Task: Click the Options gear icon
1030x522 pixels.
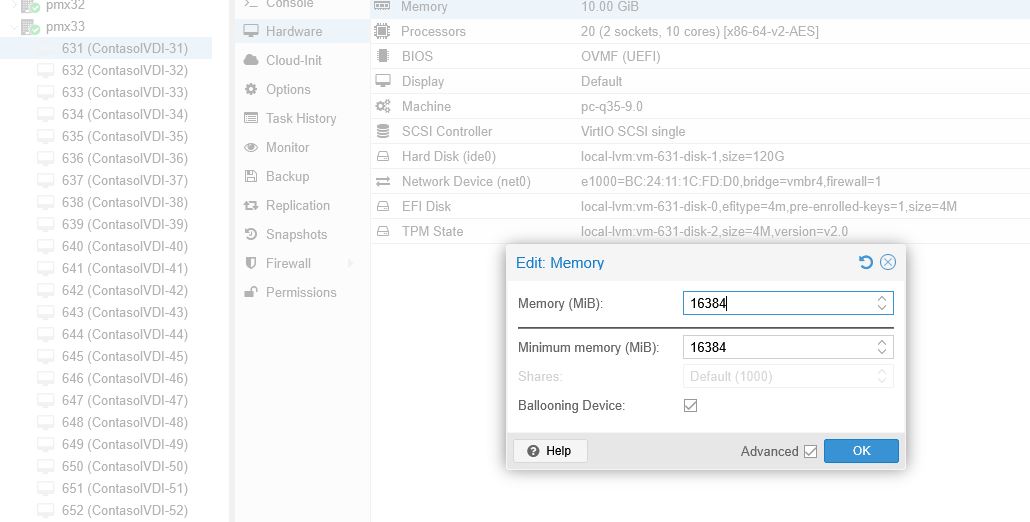Action: [x=250, y=89]
